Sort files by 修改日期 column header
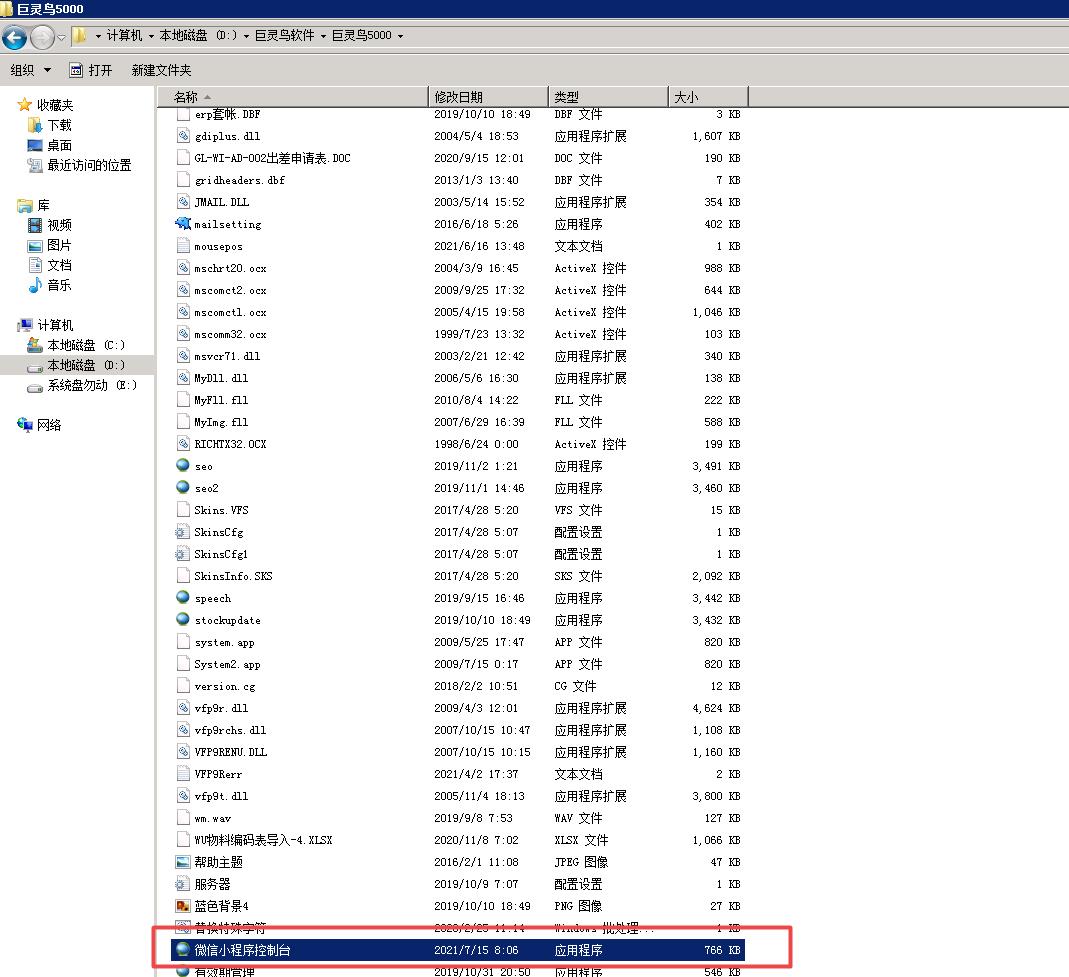Image resolution: width=1069 pixels, height=977 pixels. point(458,97)
